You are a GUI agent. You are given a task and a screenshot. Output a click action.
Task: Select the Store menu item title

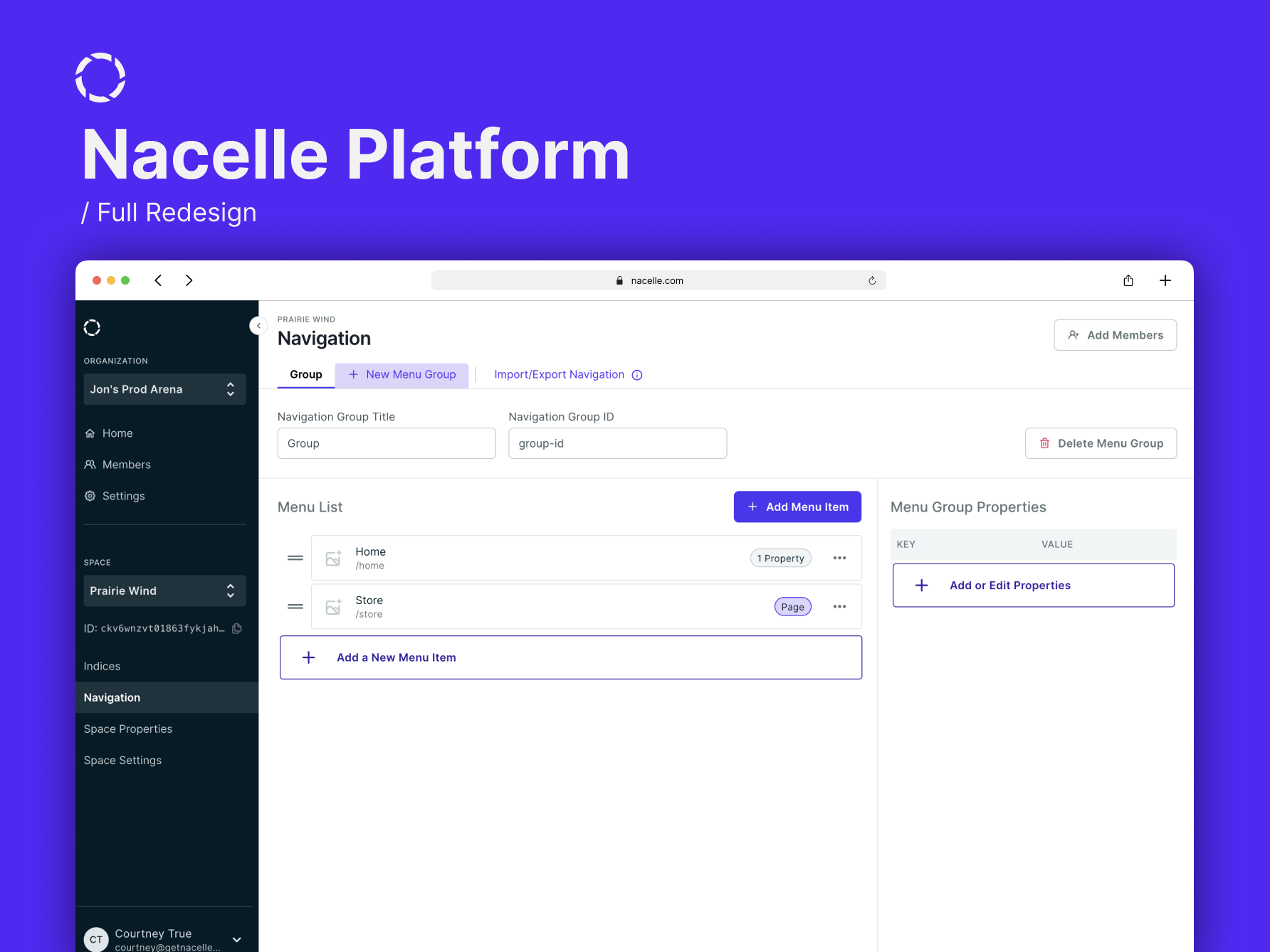coord(369,600)
